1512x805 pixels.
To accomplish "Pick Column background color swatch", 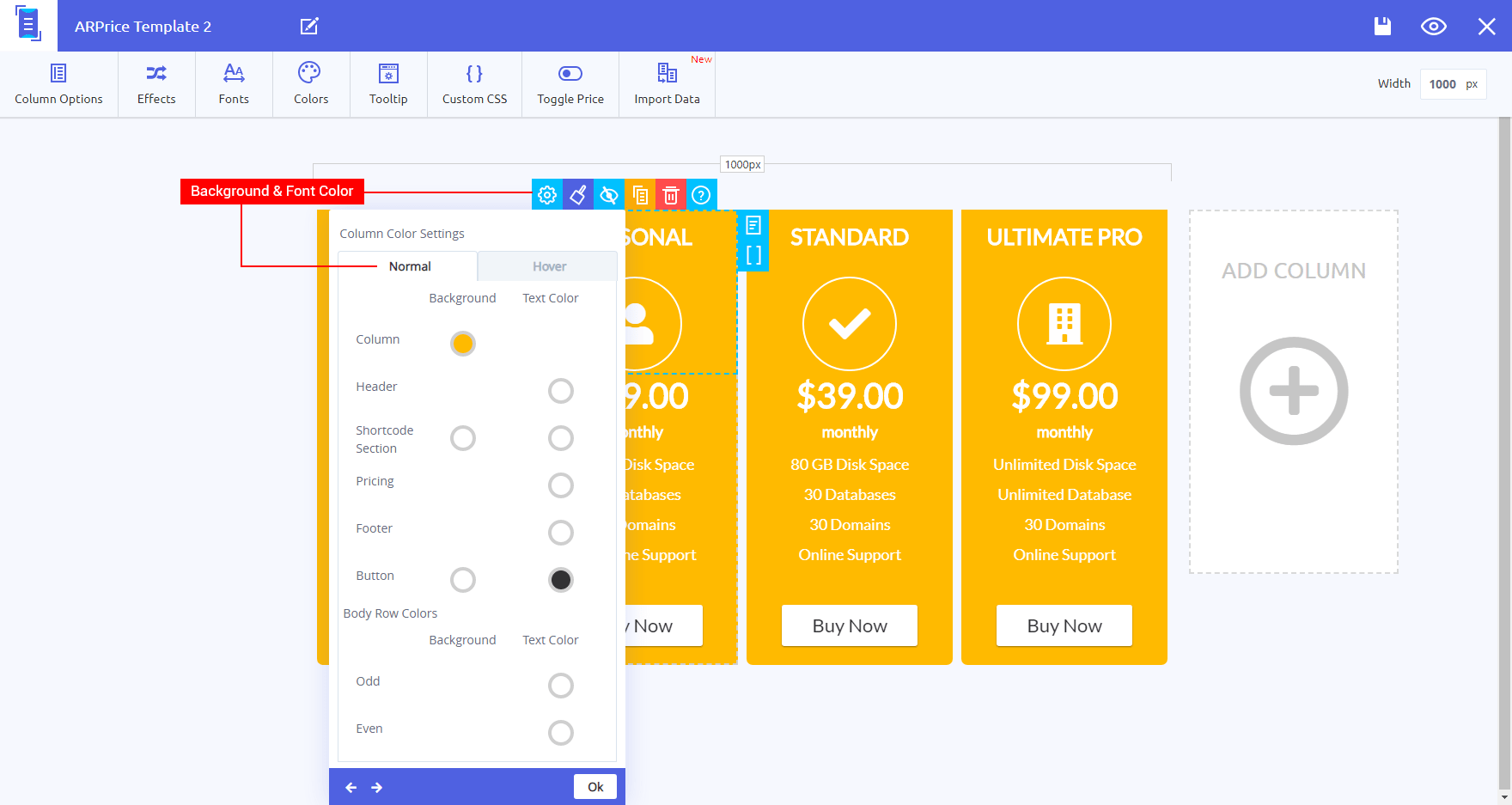I will (463, 344).
